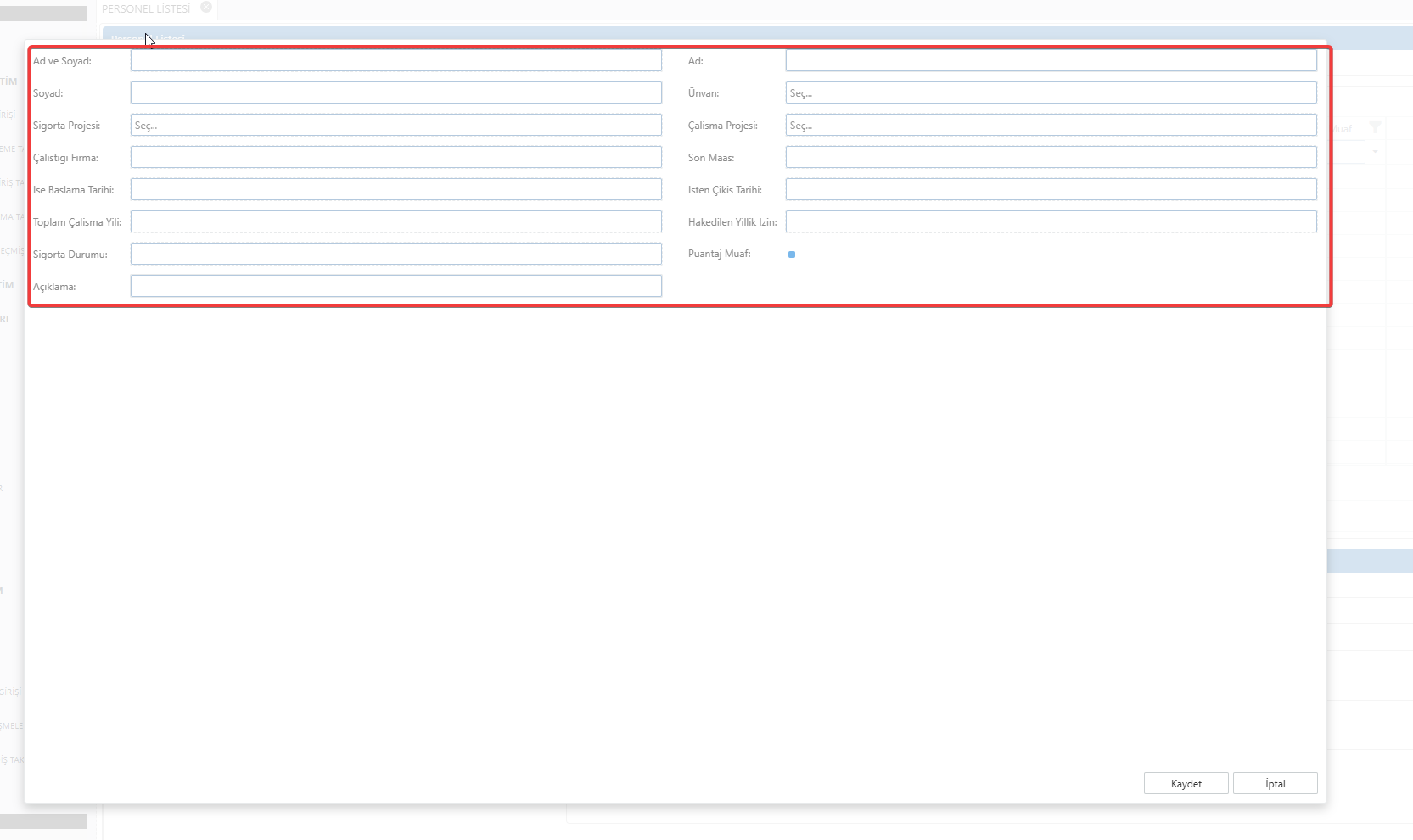
Task: Click the Son Maas input field
Action: pos(1051,158)
